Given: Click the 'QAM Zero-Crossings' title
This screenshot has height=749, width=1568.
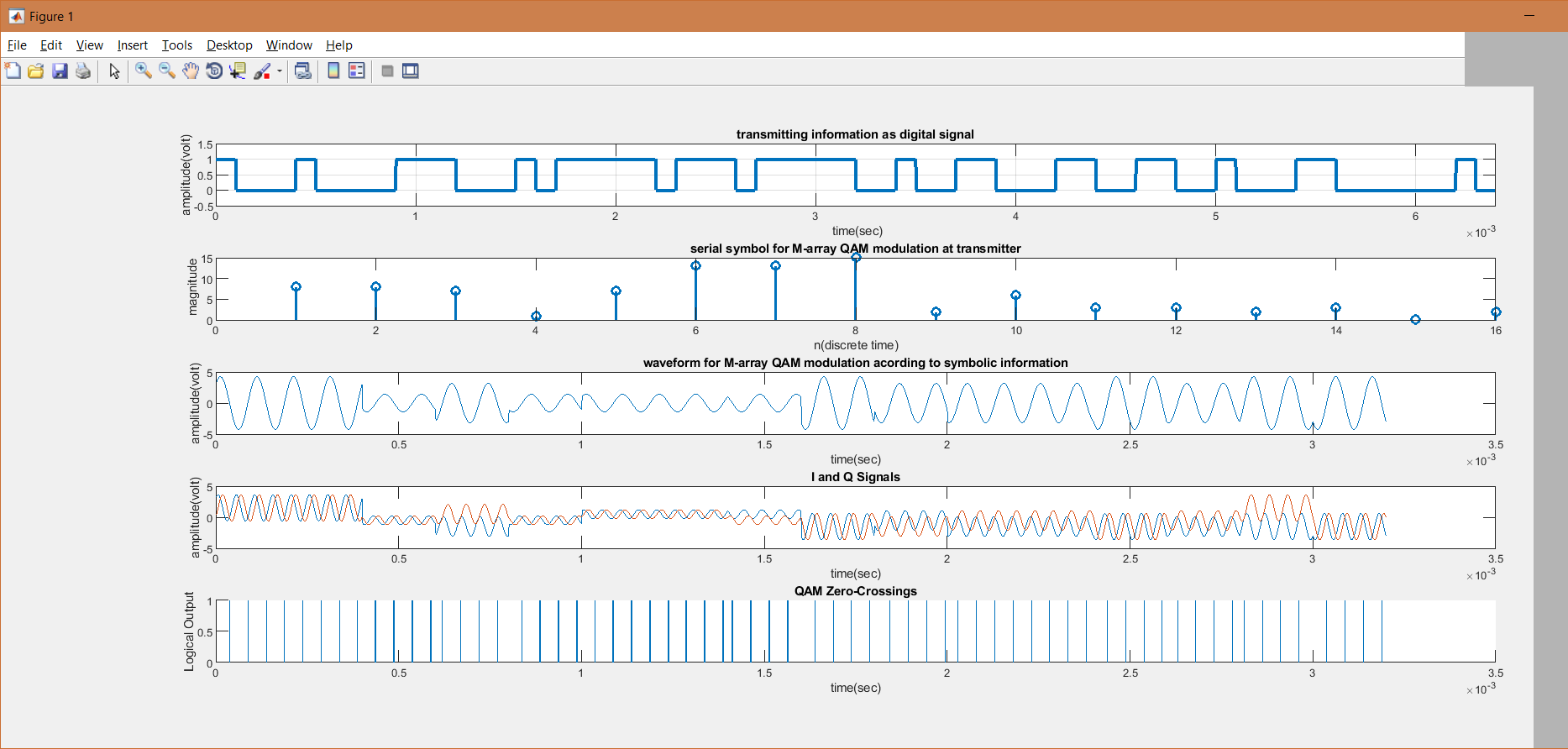Looking at the screenshot, I should pyautogui.click(x=855, y=591).
